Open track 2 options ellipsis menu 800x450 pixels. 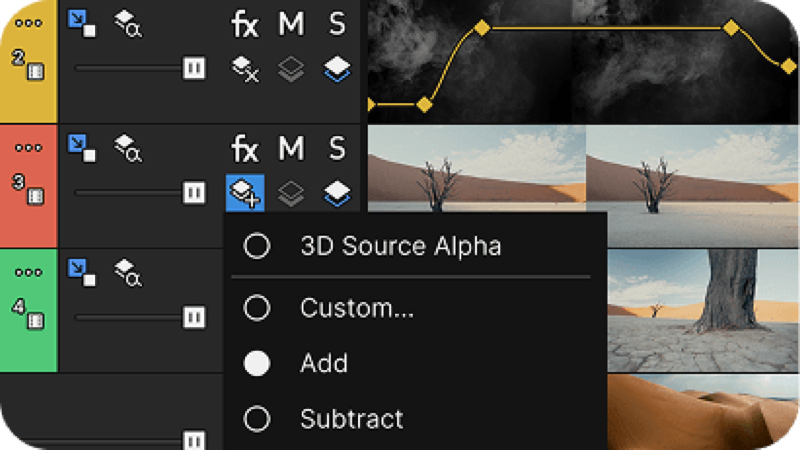pyautogui.click(x=28, y=23)
